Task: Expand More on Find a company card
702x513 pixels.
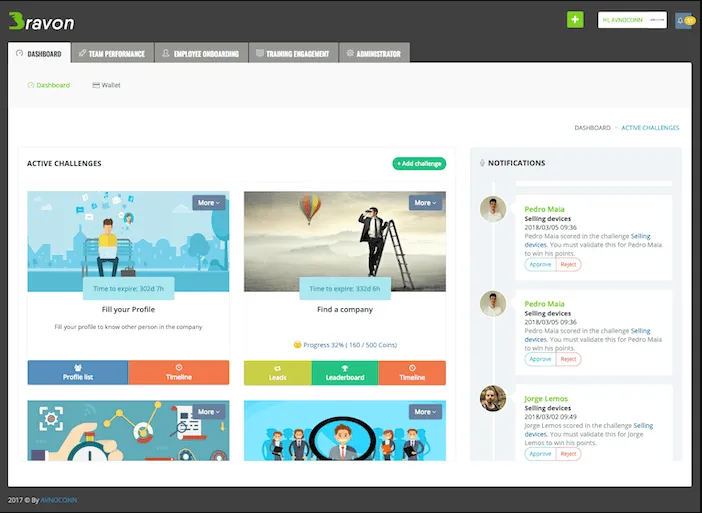Action: [425, 203]
